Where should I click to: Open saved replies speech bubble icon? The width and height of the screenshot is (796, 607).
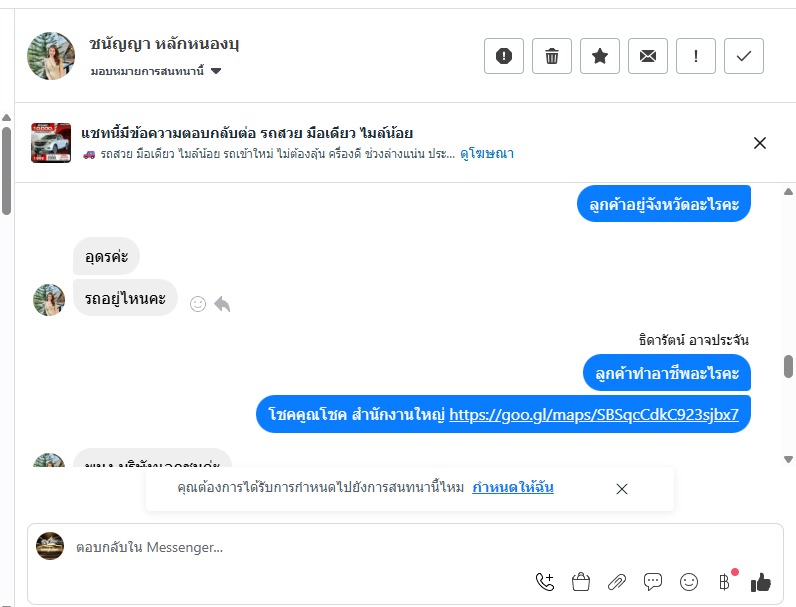click(653, 581)
